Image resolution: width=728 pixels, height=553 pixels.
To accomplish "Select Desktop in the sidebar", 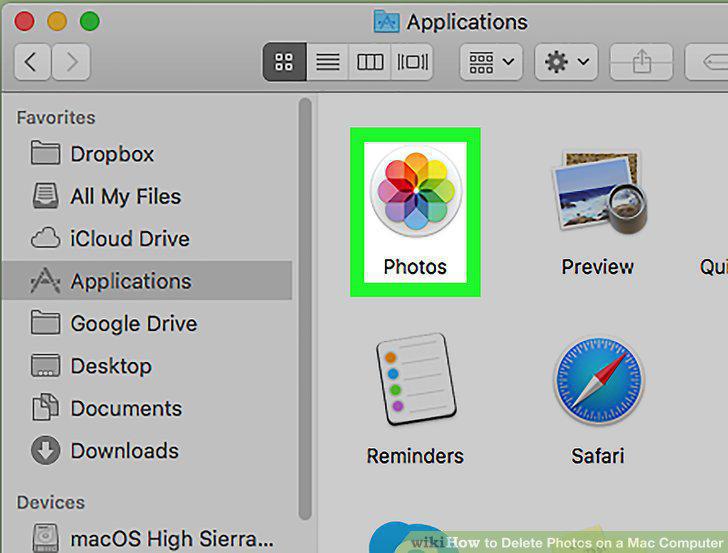I will click(x=147, y=365).
